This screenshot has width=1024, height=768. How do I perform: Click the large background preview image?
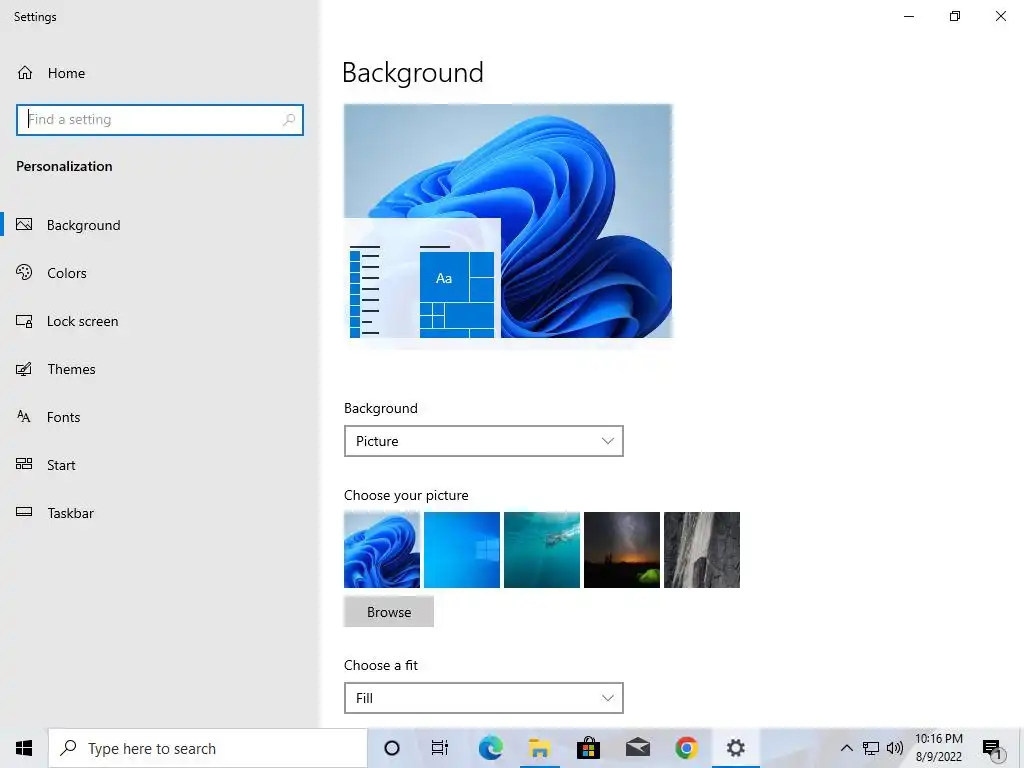click(x=508, y=221)
